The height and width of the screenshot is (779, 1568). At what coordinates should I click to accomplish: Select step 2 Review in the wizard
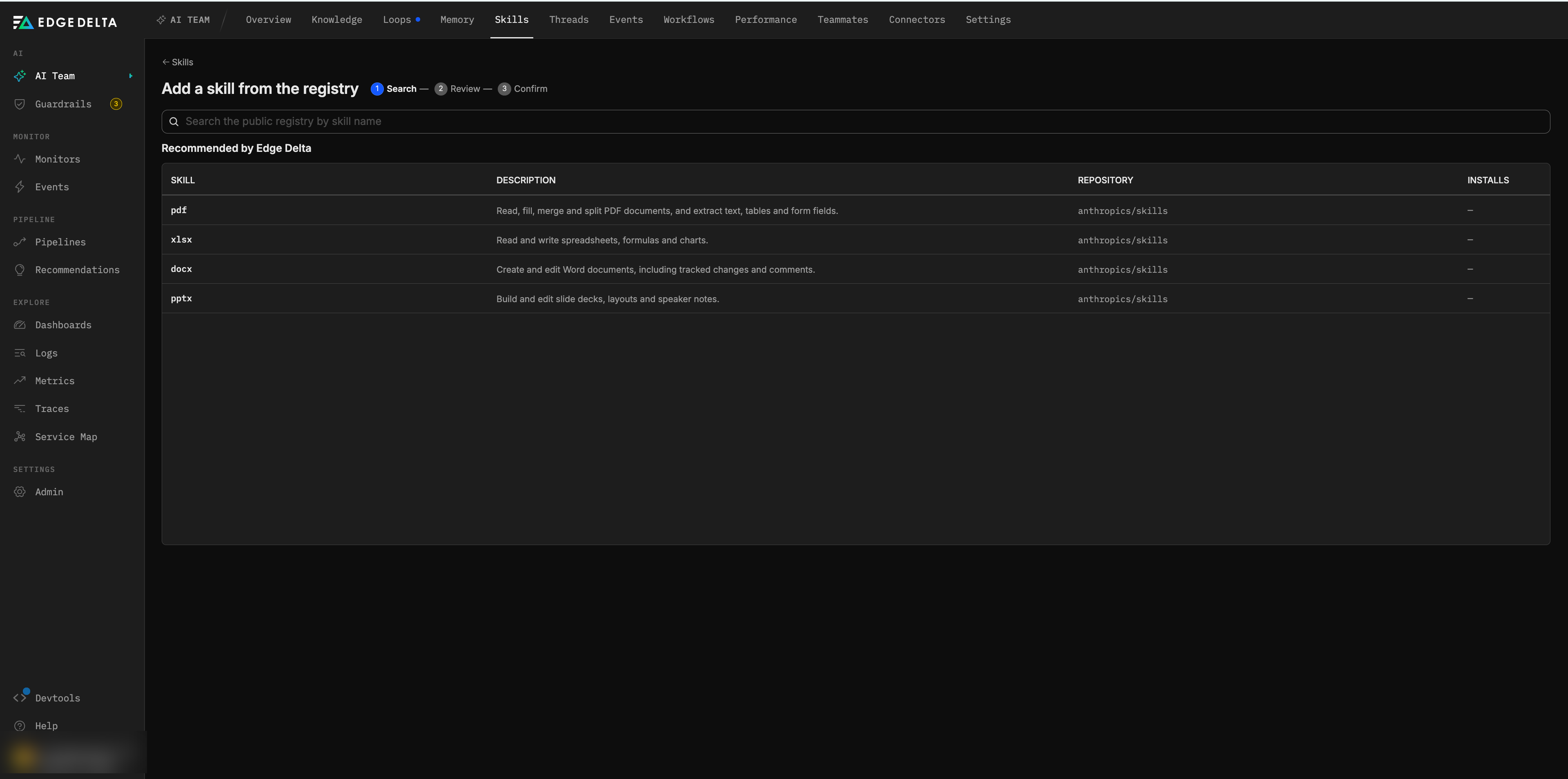coord(457,89)
